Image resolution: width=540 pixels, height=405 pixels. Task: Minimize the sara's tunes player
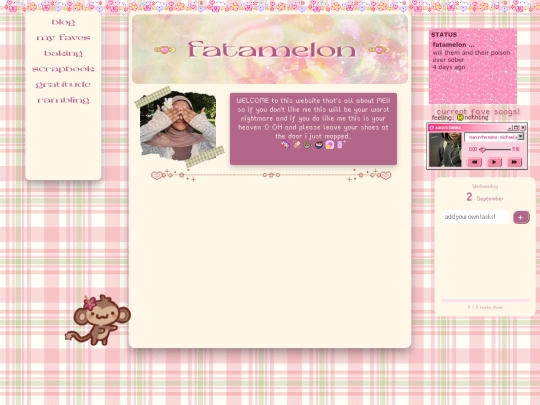(x=510, y=128)
